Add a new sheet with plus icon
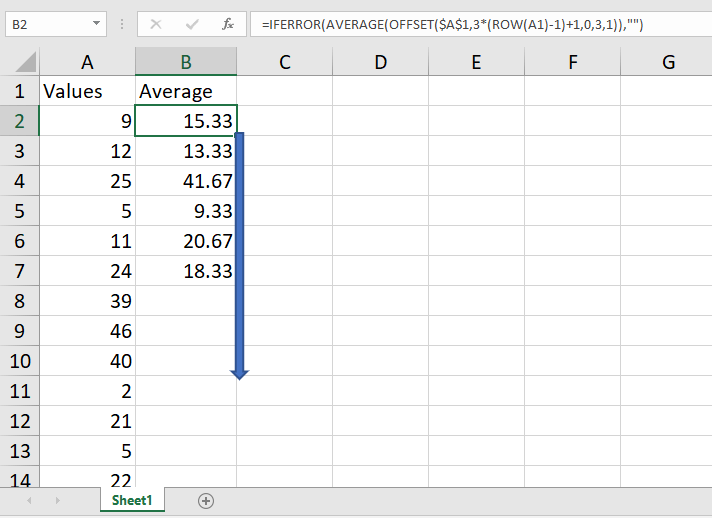 [206, 501]
